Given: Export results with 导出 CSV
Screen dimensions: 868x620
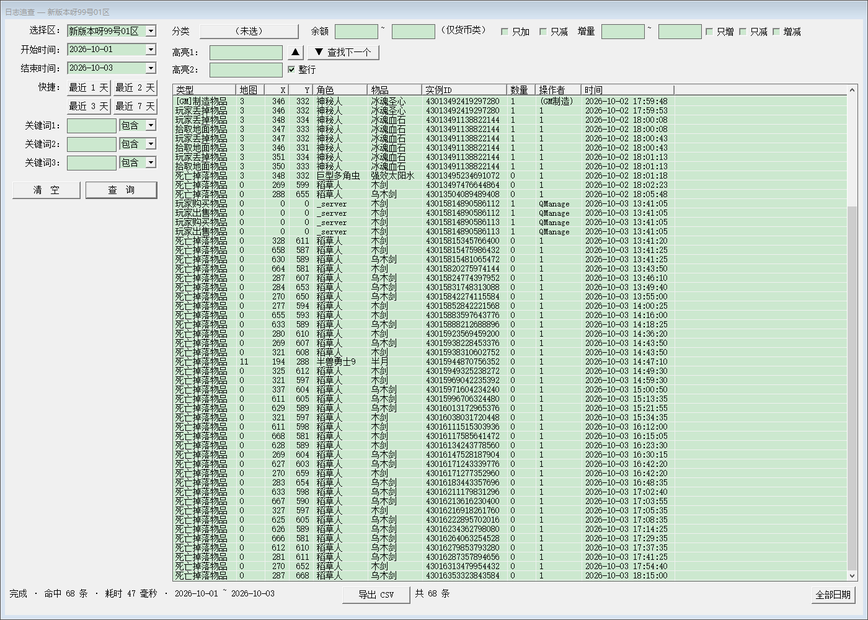Looking at the screenshot, I should pos(376,595).
